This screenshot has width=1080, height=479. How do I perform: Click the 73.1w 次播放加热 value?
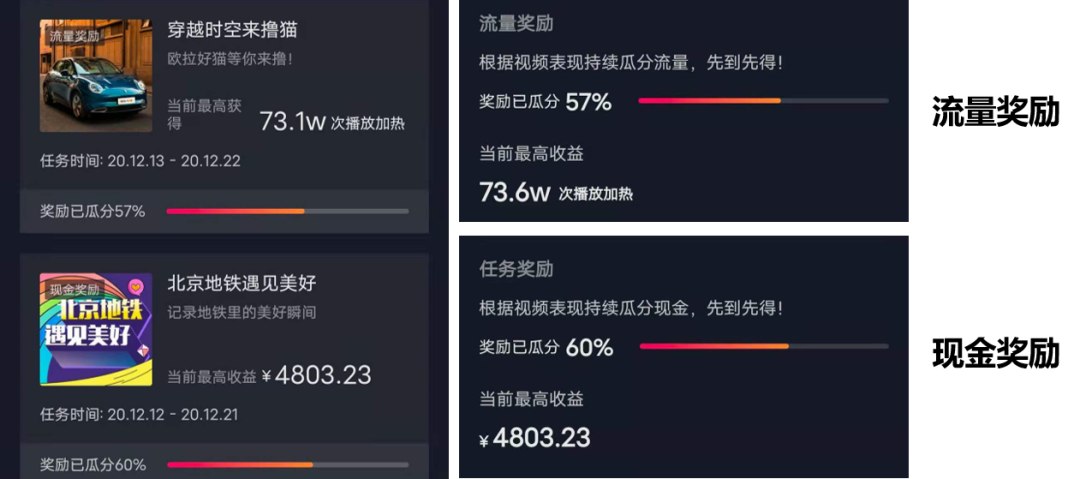pyautogui.click(x=333, y=123)
